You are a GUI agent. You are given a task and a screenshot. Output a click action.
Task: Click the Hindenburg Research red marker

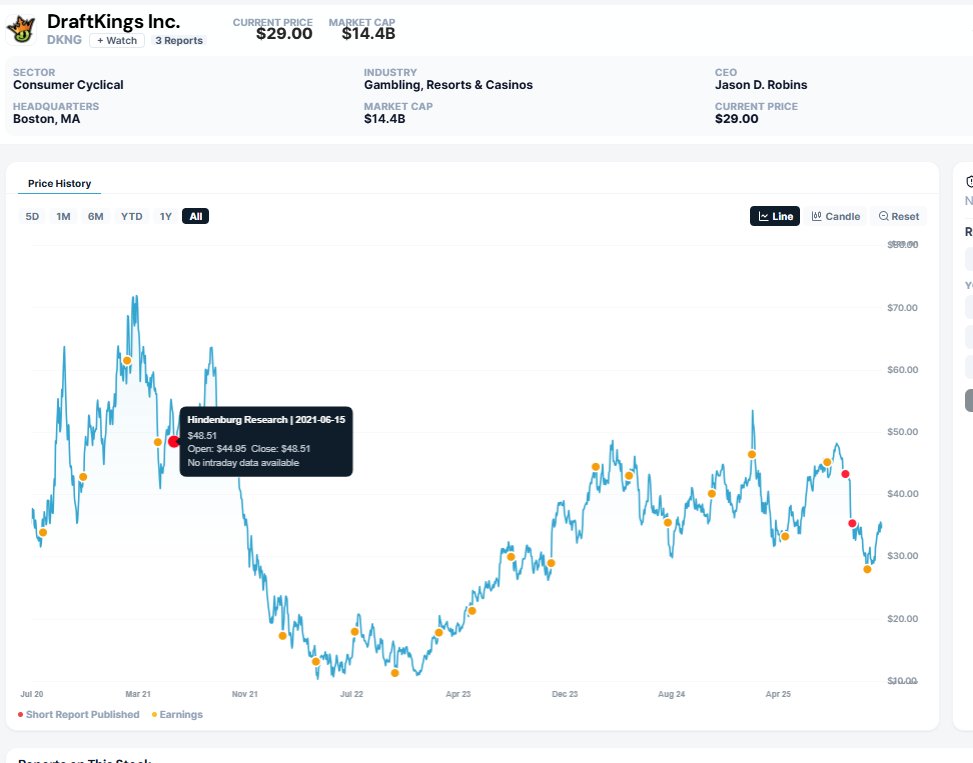pos(174,441)
